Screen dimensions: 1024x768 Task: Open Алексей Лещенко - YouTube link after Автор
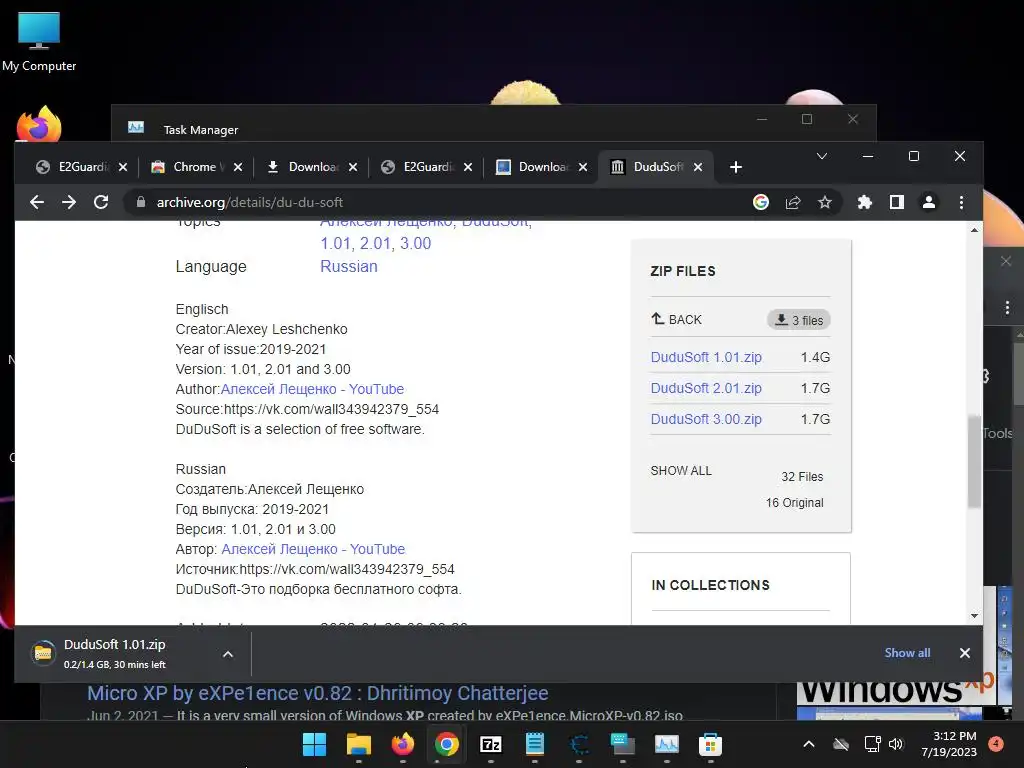tap(313, 549)
